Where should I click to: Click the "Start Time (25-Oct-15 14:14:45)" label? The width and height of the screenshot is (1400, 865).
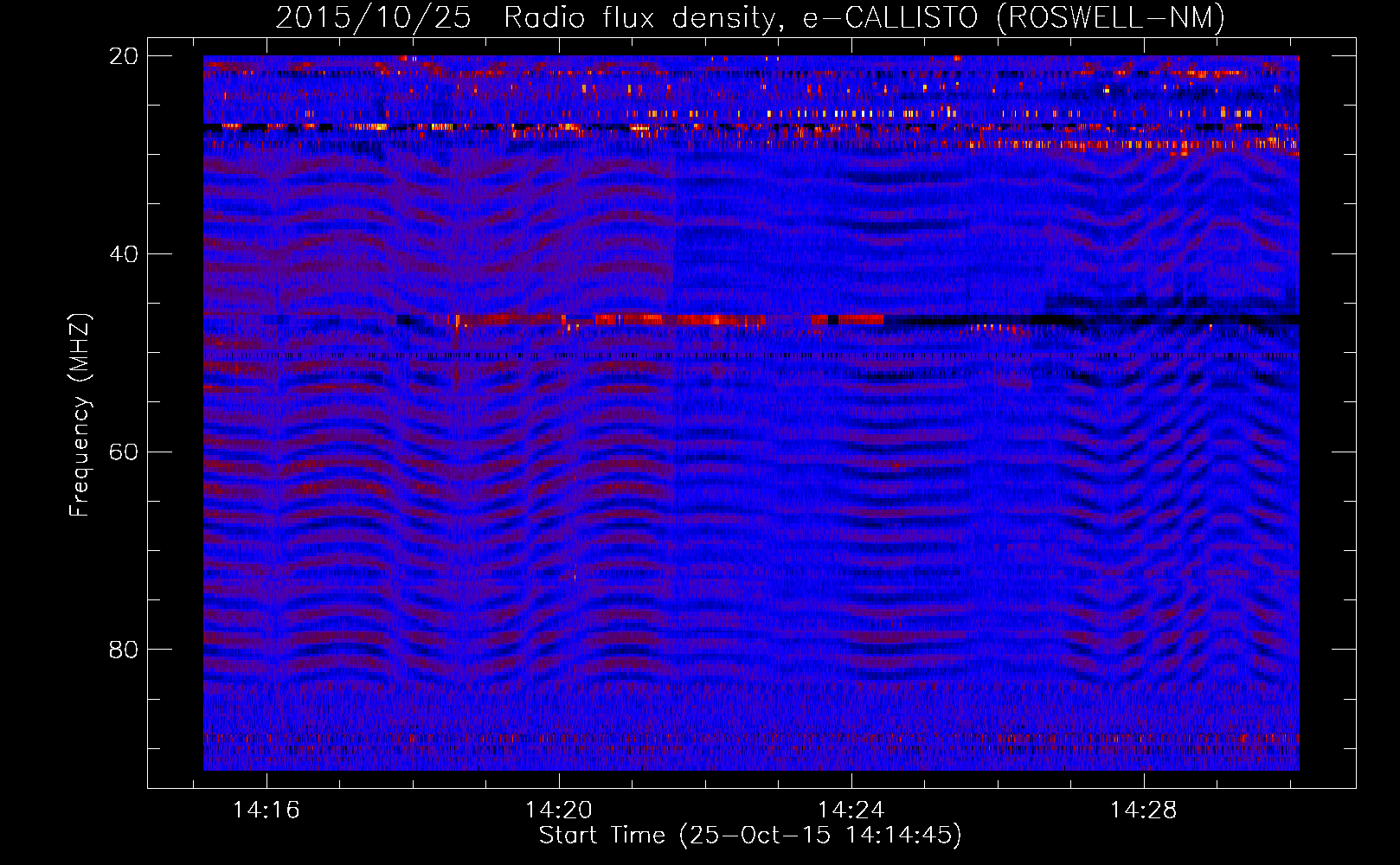pos(750,836)
